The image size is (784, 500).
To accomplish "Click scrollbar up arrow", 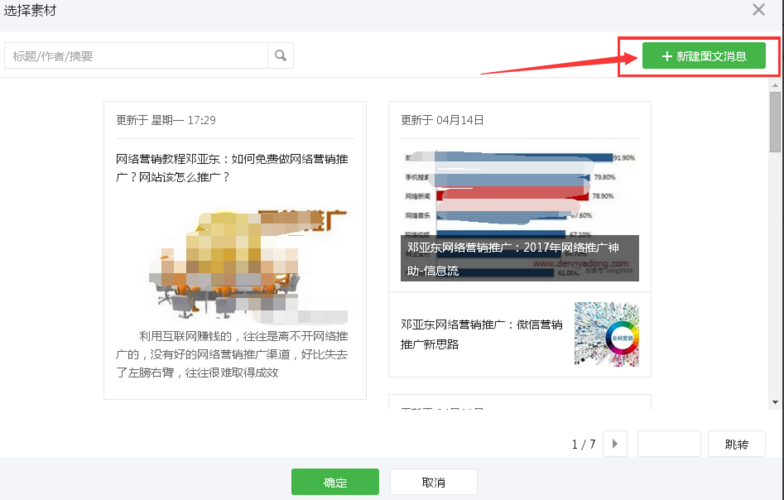I will [775, 86].
